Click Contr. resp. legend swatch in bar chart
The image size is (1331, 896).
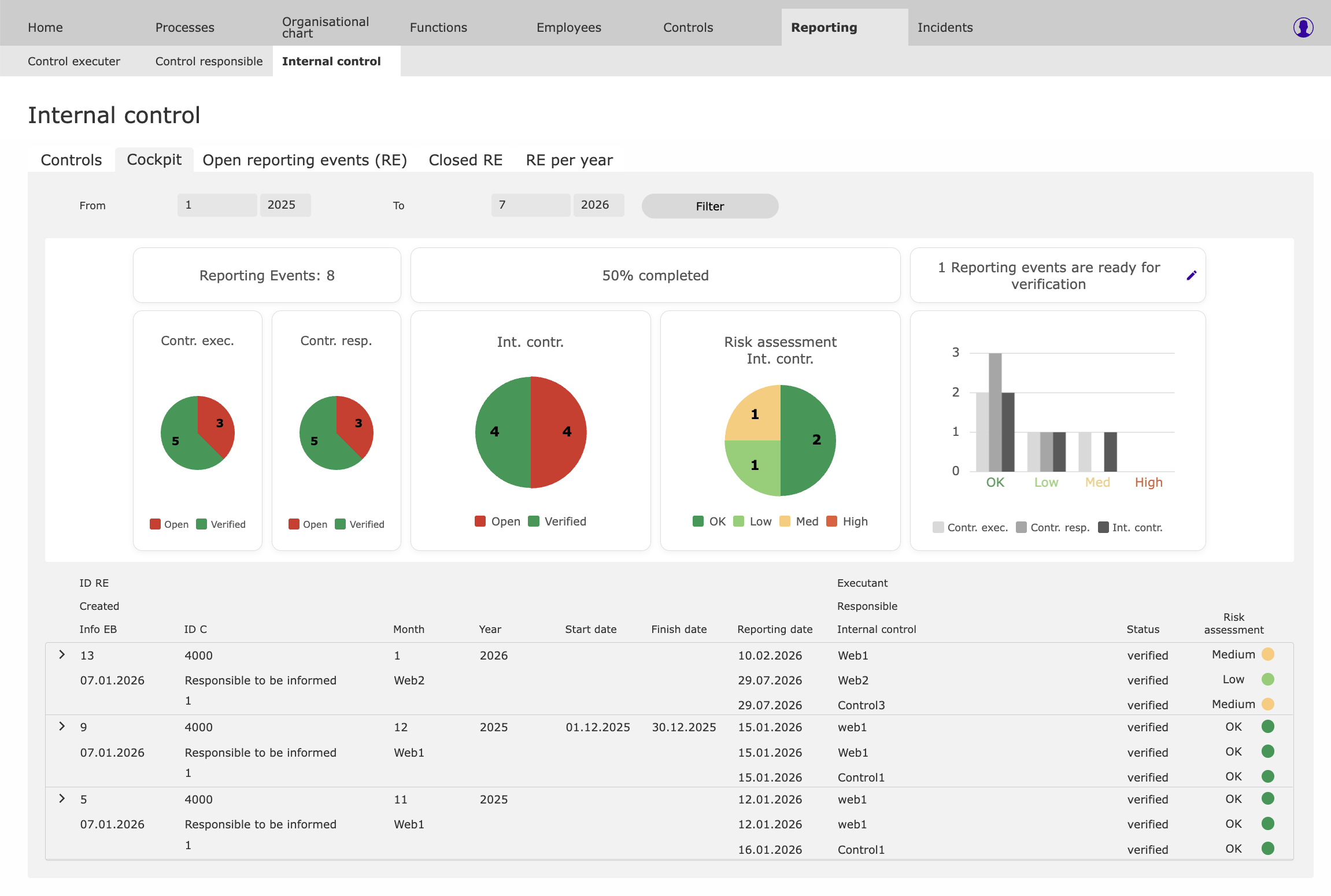(1021, 527)
